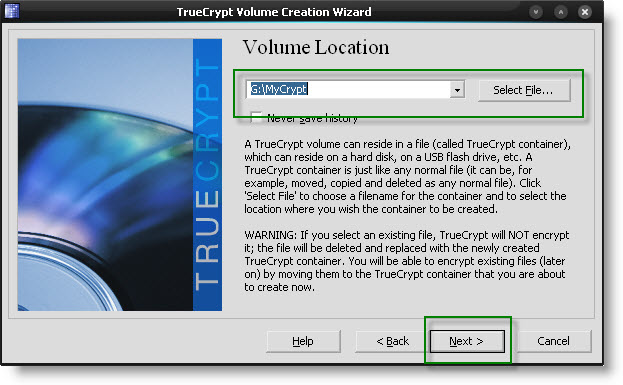
Task: Click the highlighted G:\MyCrypt path text
Action: click(279, 89)
